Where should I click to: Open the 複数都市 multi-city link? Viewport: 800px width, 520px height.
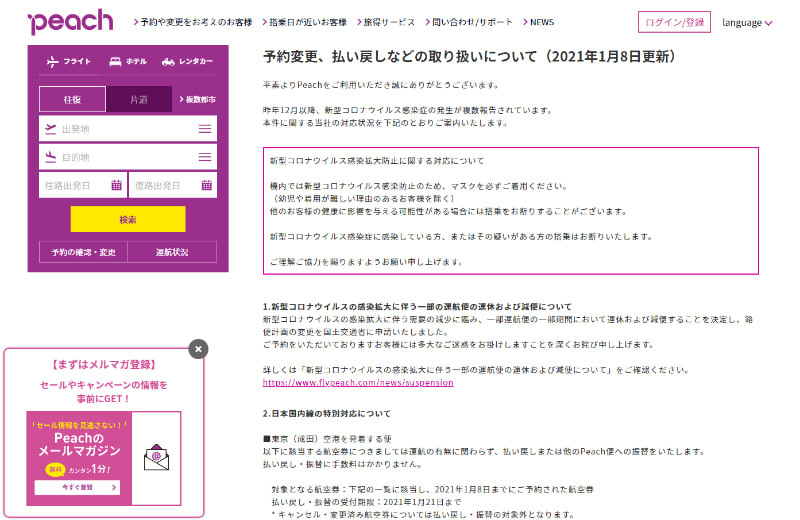tap(197, 100)
